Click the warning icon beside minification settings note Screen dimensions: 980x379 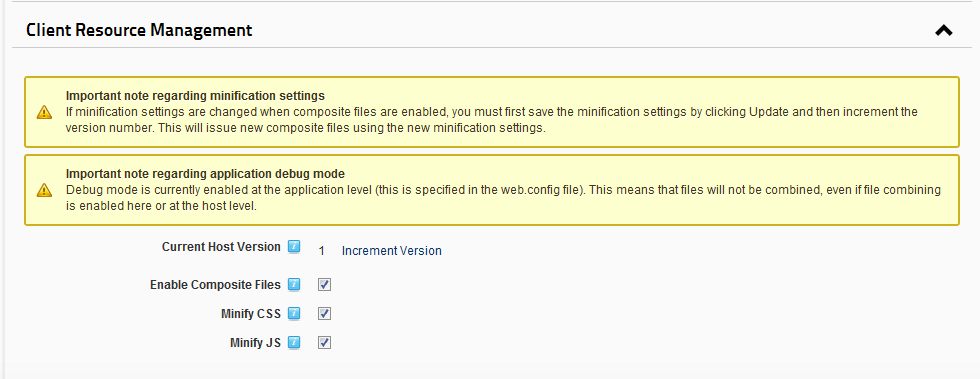pyautogui.click(x=44, y=112)
